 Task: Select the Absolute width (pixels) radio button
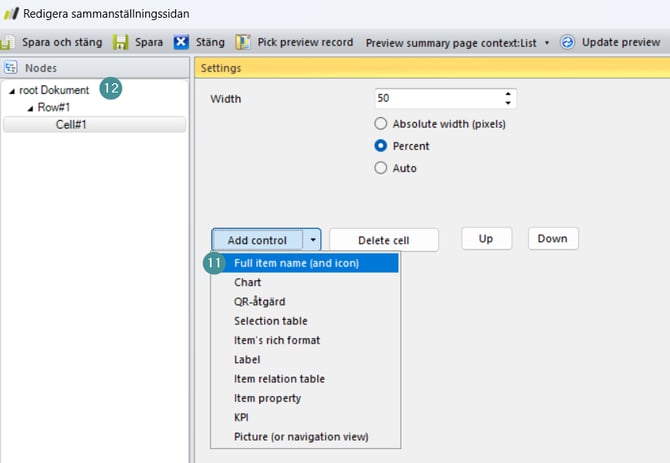pos(380,125)
